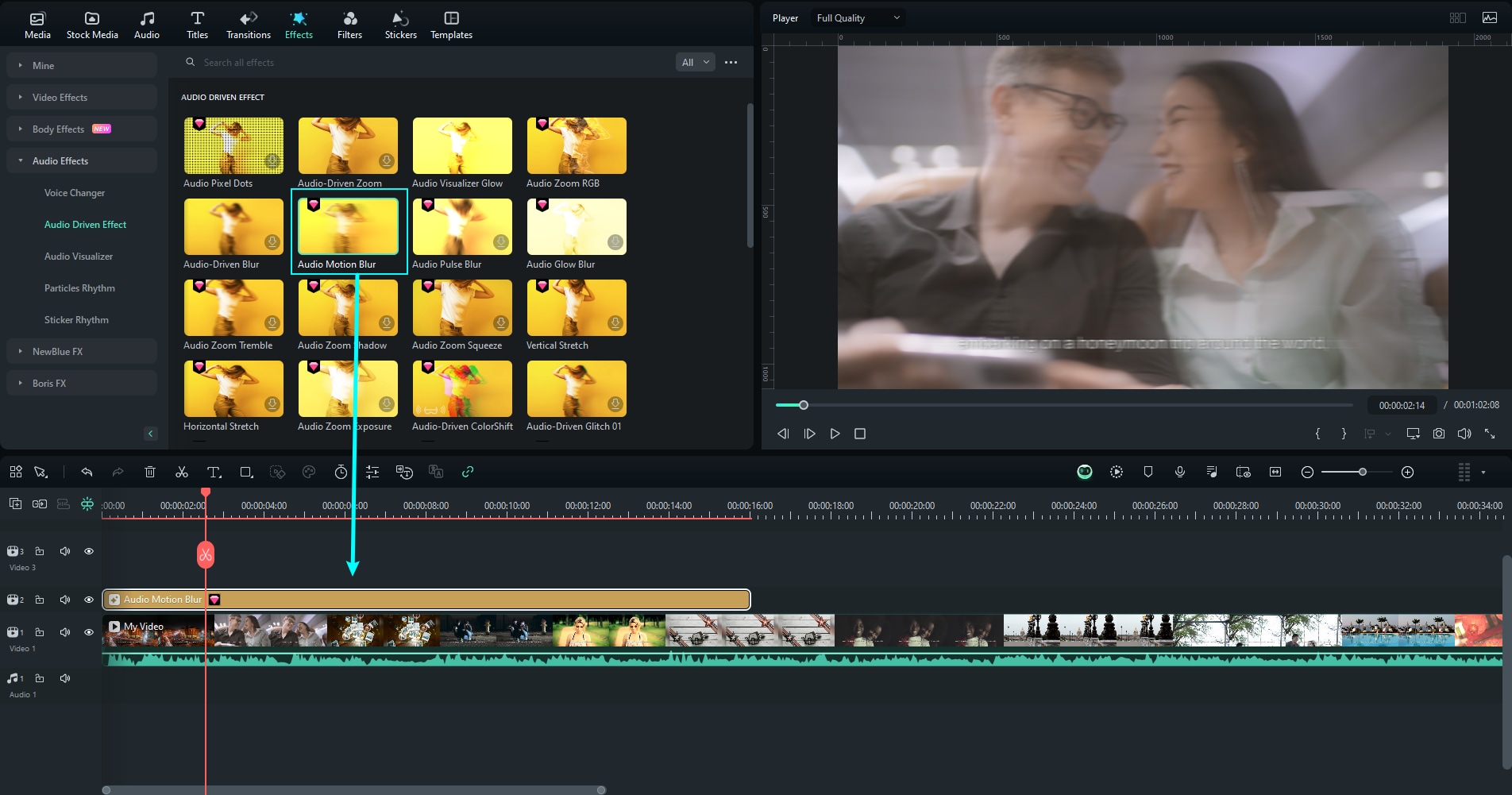Screen dimensions: 1512x795
Task: Mute the Video 2 track
Action: point(65,600)
